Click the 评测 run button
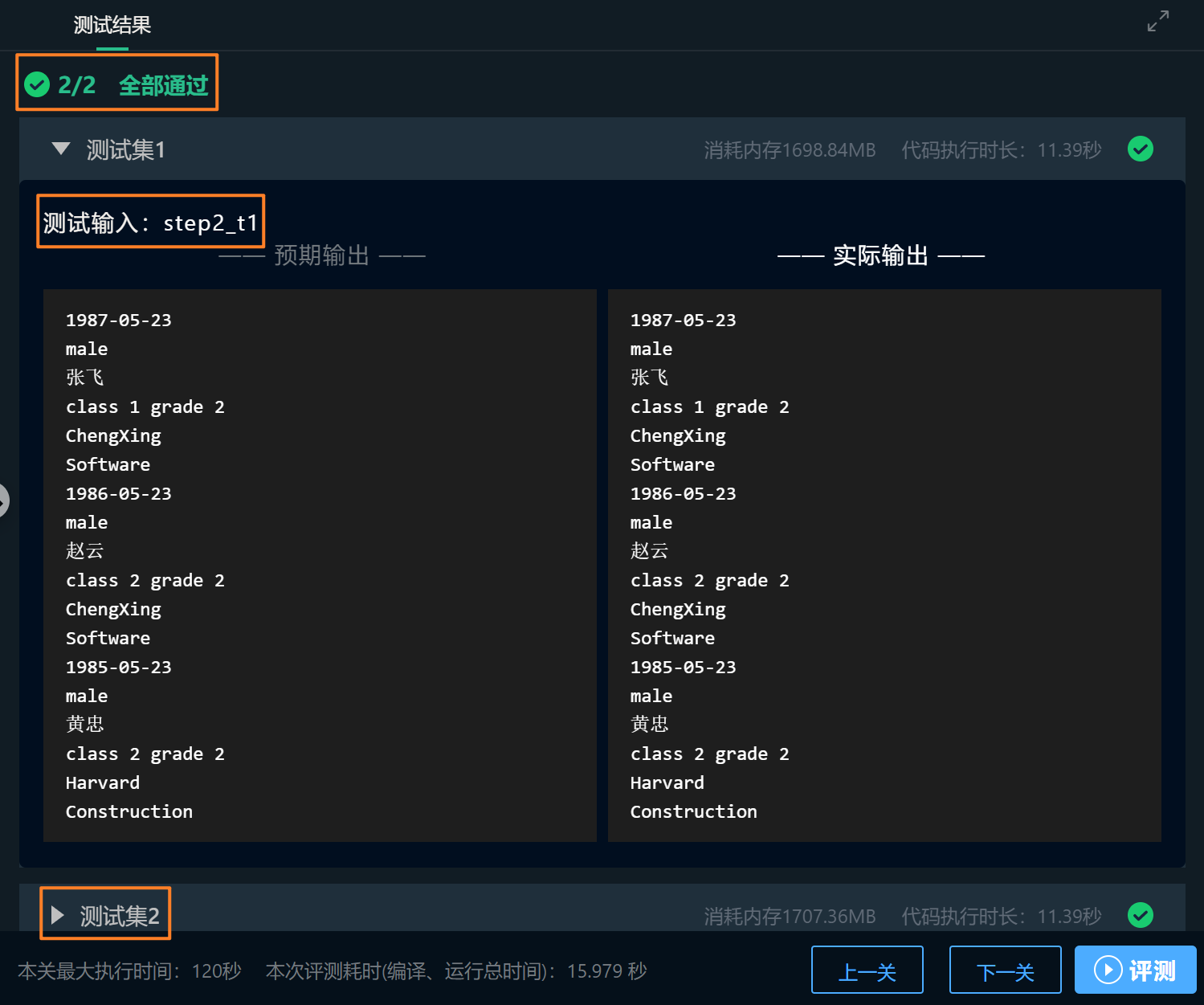The height and width of the screenshot is (1005, 1204). (1135, 970)
